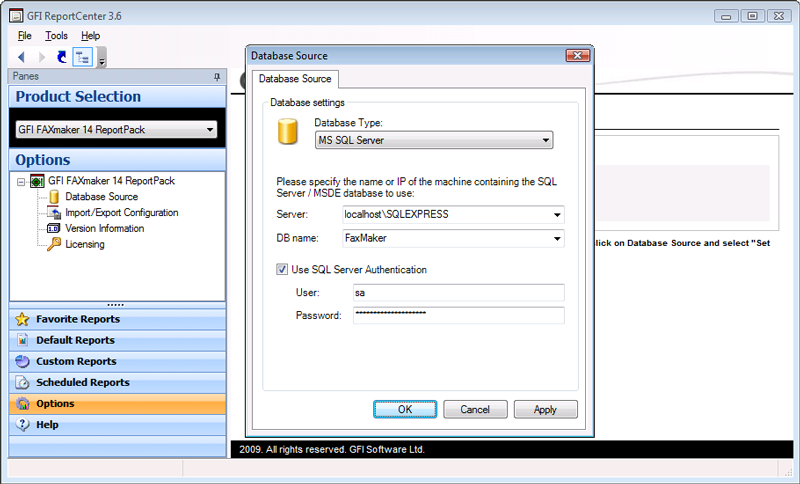Image resolution: width=800 pixels, height=484 pixels.
Task: Select Version Information tree item
Action: tap(105, 228)
